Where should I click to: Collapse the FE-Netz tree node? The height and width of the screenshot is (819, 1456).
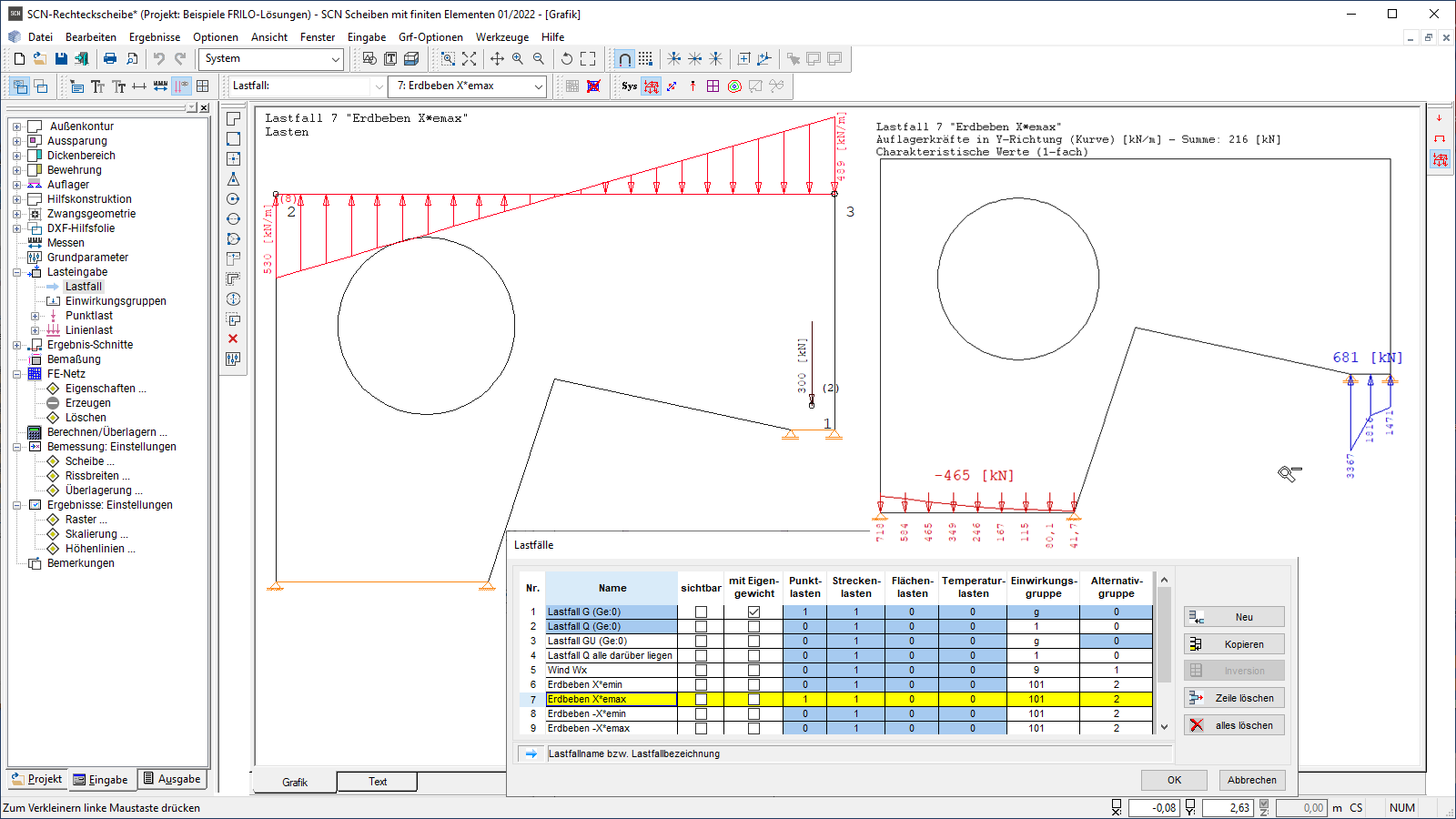click(16, 374)
